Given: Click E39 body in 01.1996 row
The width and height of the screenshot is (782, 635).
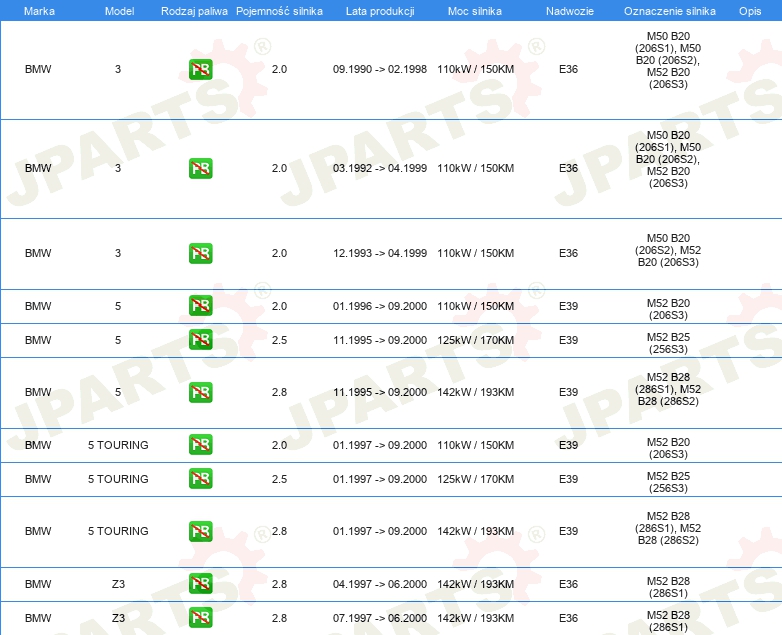Looking at the screenshot, I should pos(569,306).
